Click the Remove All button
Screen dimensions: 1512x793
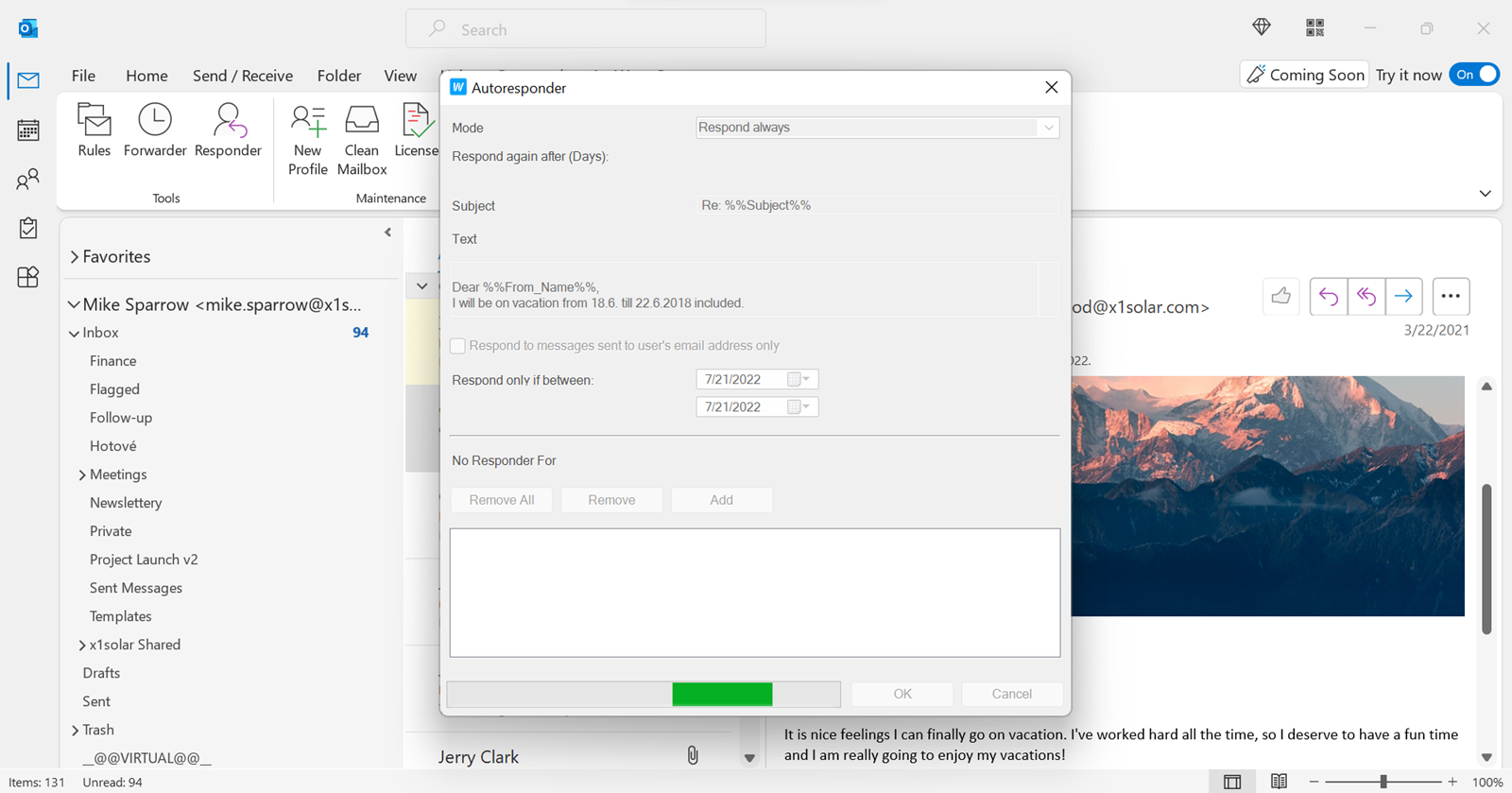[502, 500]
